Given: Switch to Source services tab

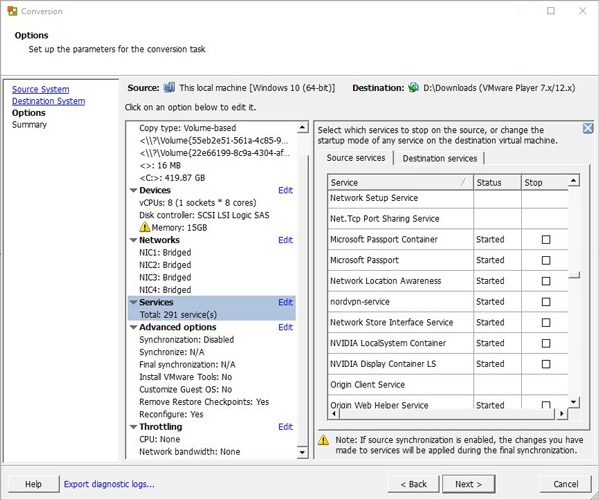Looking at the screenshot, I should pos(356,158).
